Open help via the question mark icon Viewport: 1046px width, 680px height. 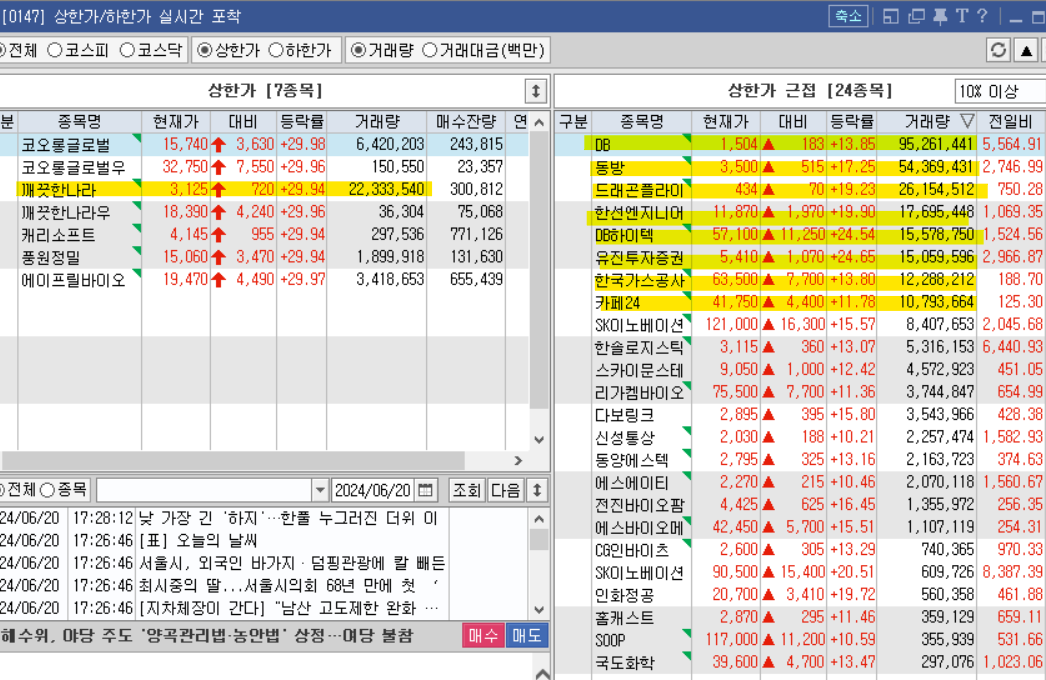click(x=982, y=16)
